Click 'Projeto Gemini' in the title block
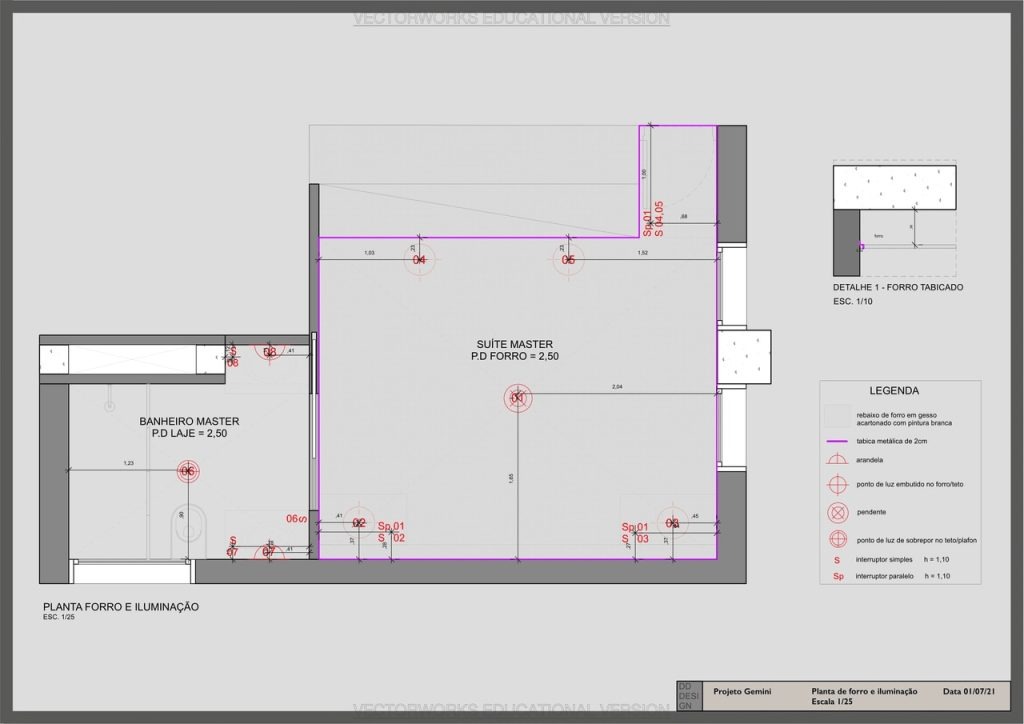The width and height of the screenshot is (1024, 724). click(x=742, y=691)
